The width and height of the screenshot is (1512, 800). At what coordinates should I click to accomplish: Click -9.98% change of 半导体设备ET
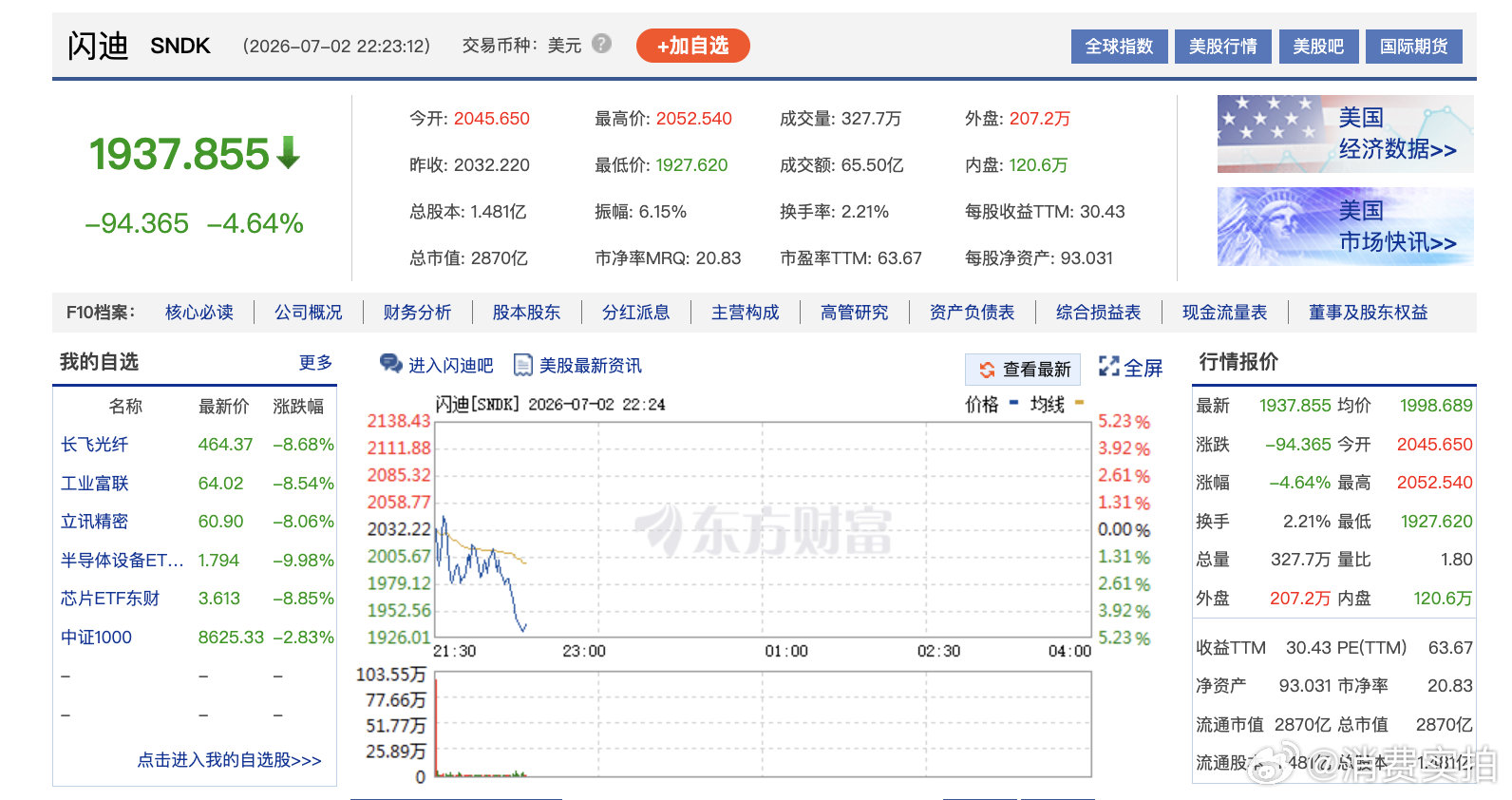tap(303, 560)
